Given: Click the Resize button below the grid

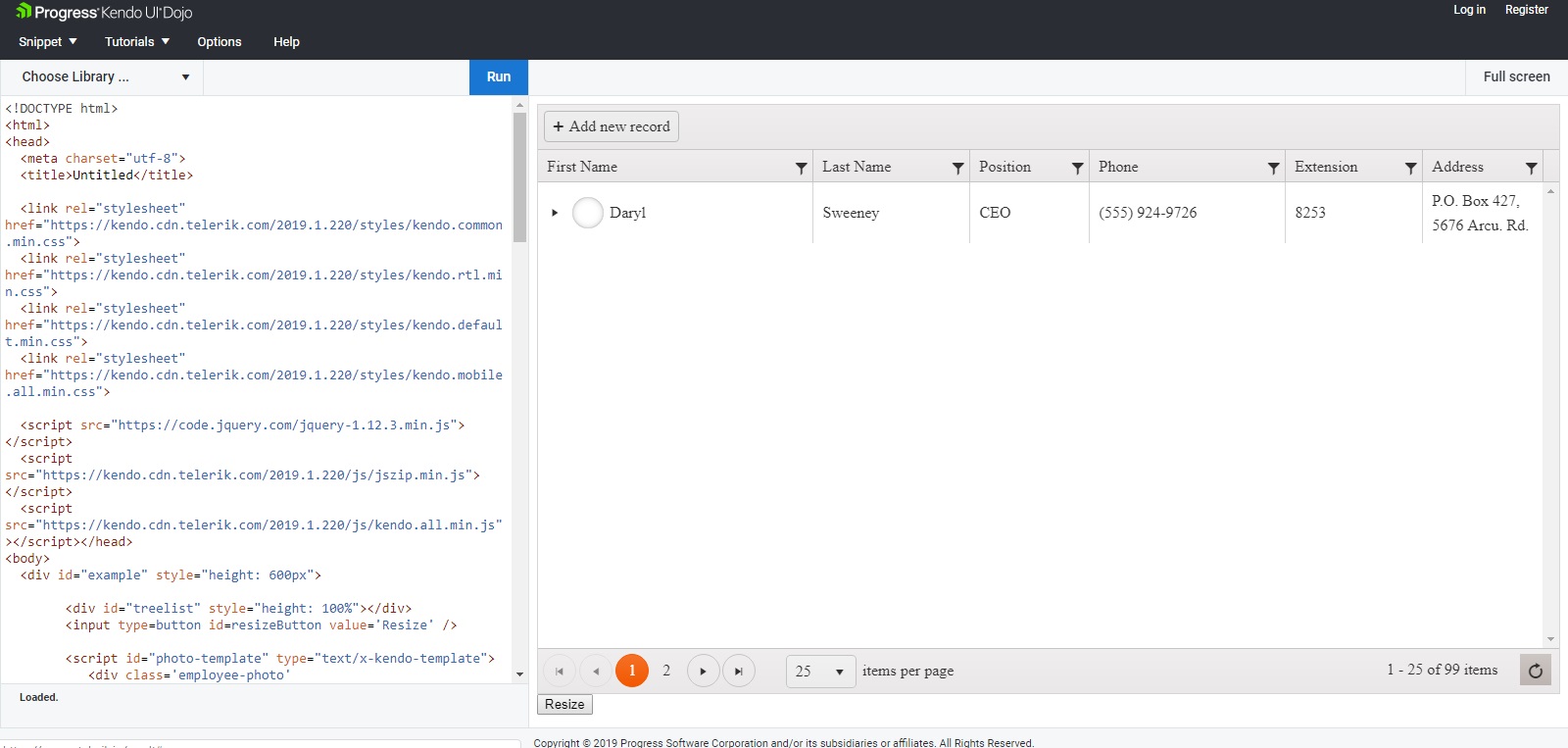Looking at the screenshot, I should pyautogui.click(x=564, y=704).
